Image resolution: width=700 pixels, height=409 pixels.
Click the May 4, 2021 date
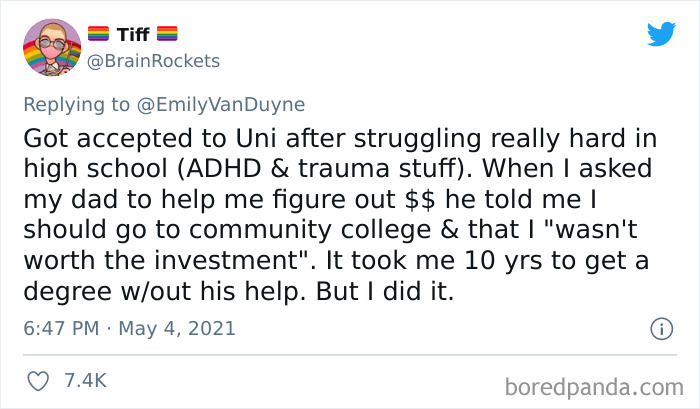click(176, 327)
